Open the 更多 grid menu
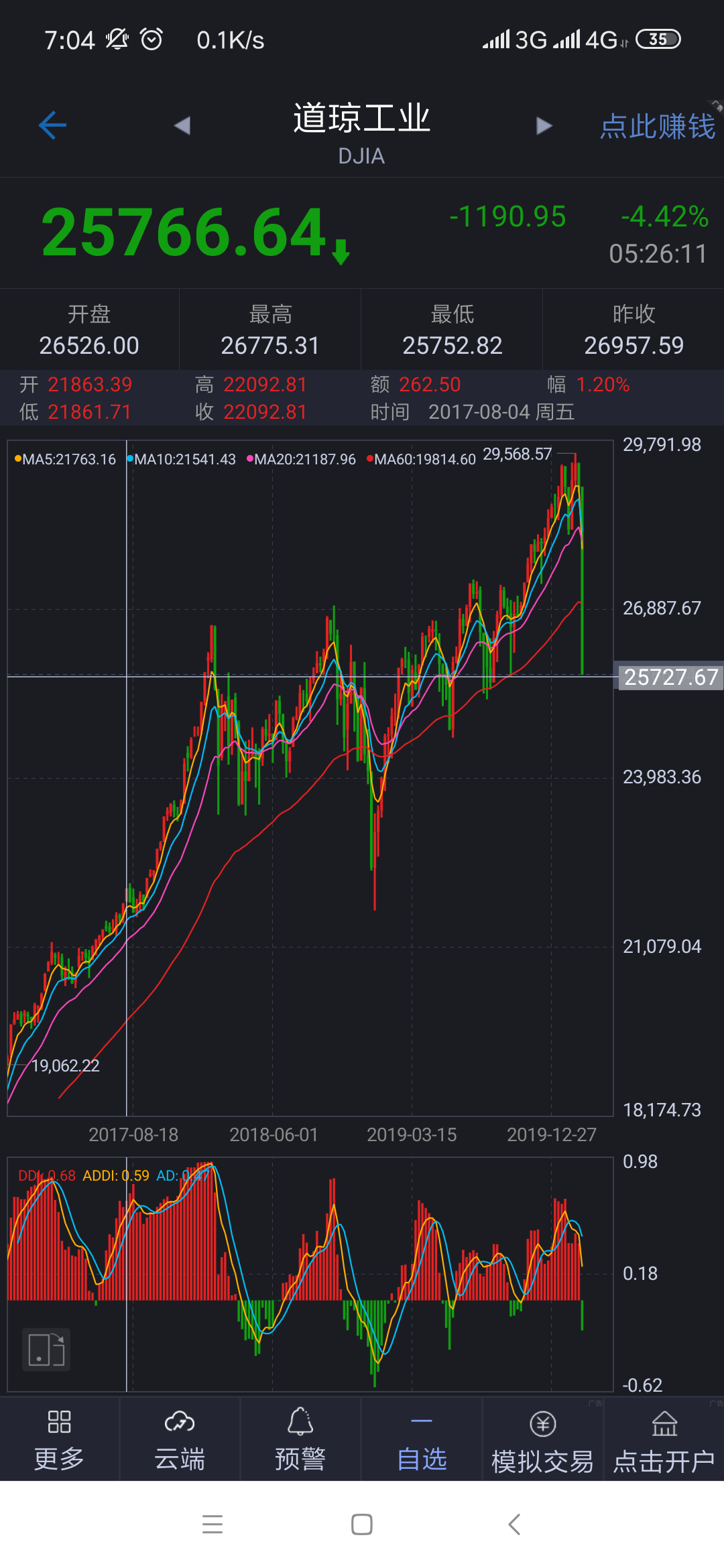Image resolution: width=724 pixels, height=1568 pixels. tap(60, 1439)
